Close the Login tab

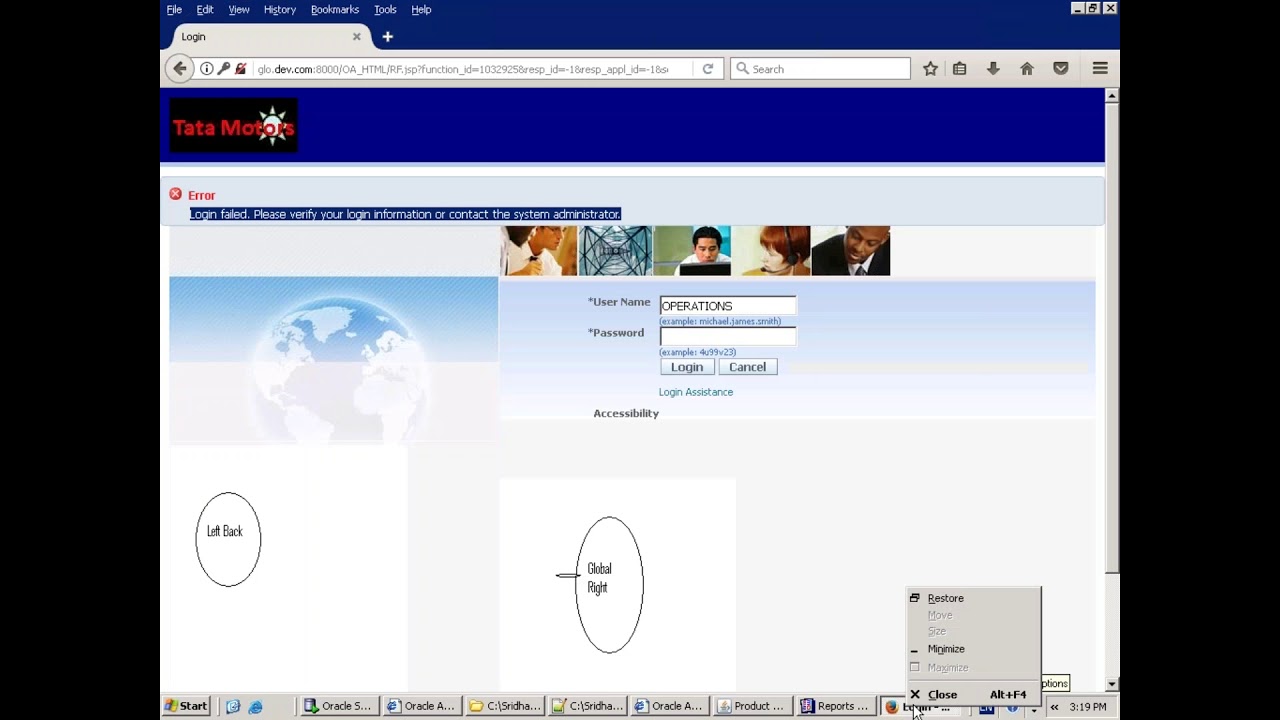point(356,37)
